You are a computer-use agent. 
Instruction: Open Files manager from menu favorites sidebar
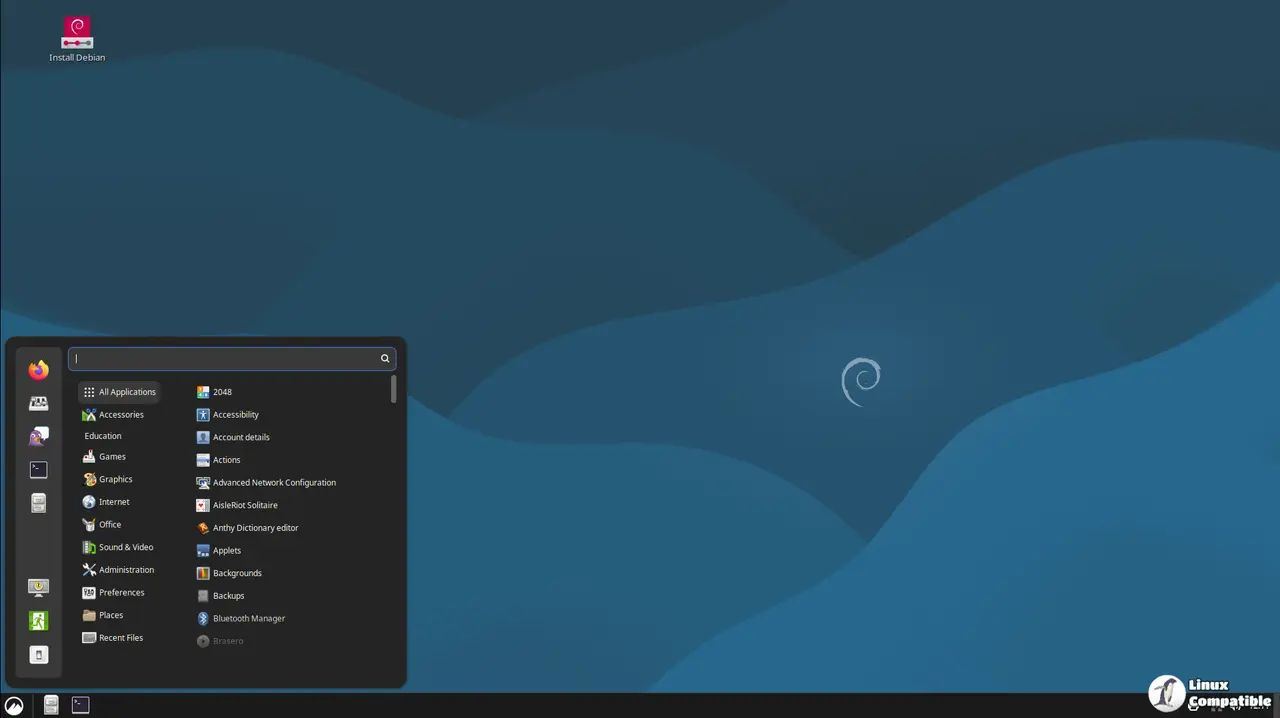38,503
